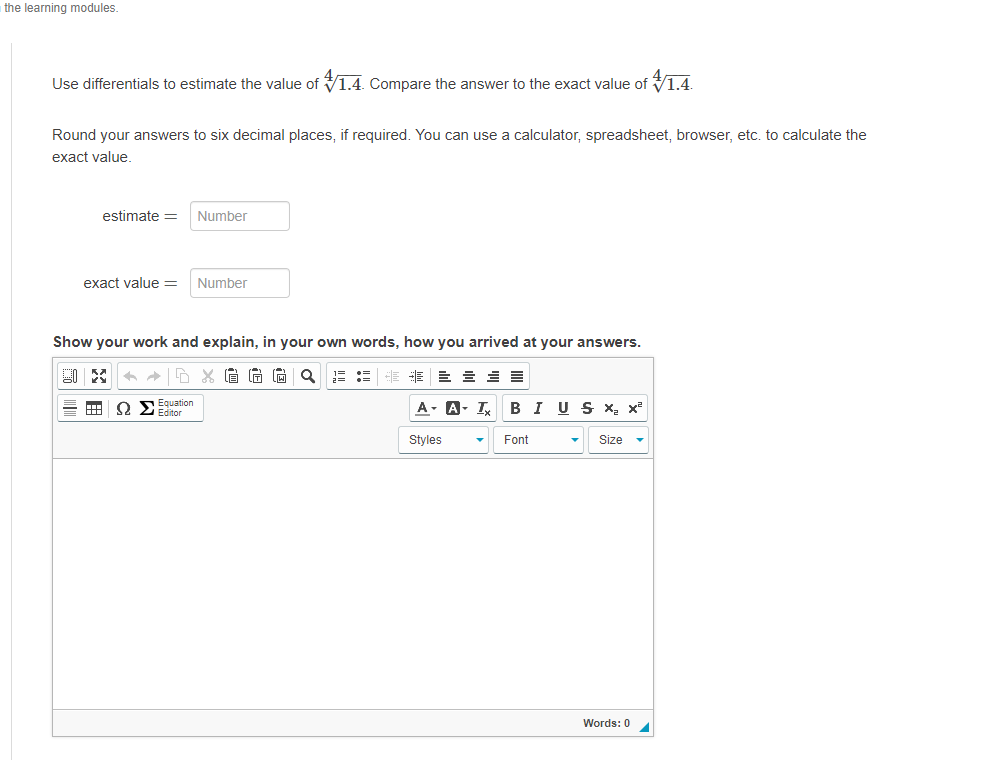This screenshot has height=766, width=996.
Task: Insert a horizontal line
Action: (x=70, y=408)
